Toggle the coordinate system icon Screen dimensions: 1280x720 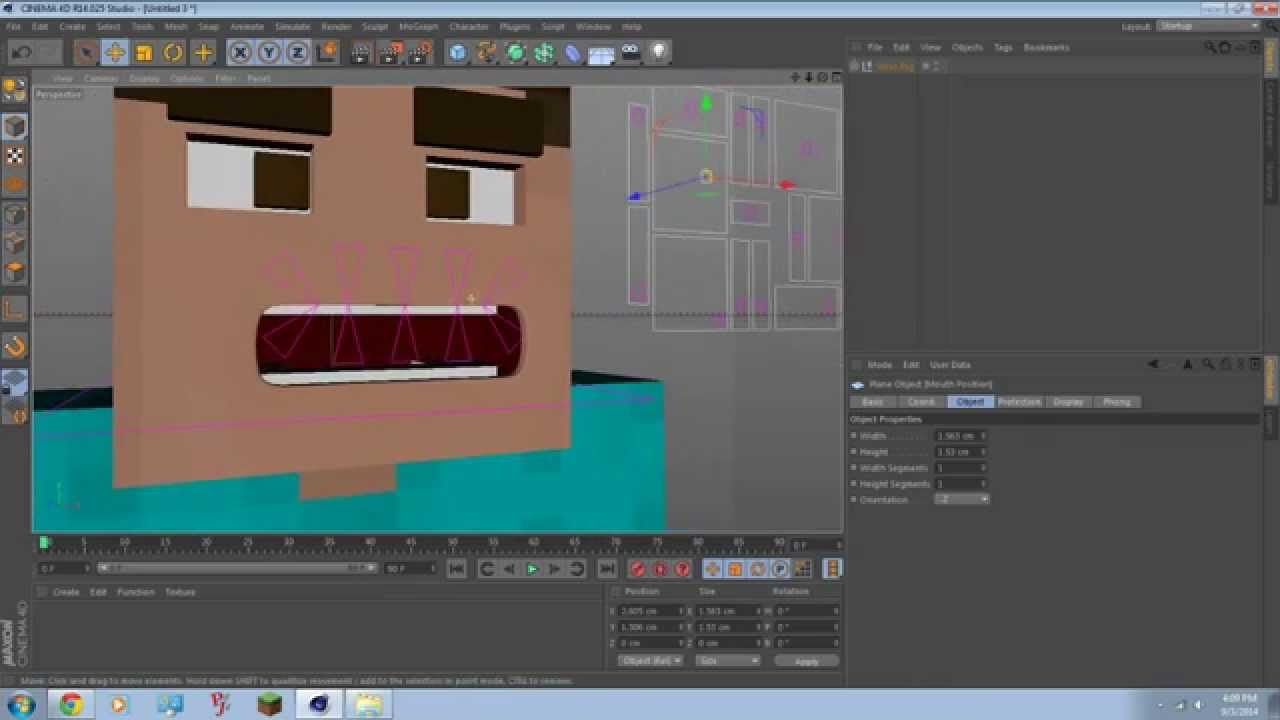[326, 53]
